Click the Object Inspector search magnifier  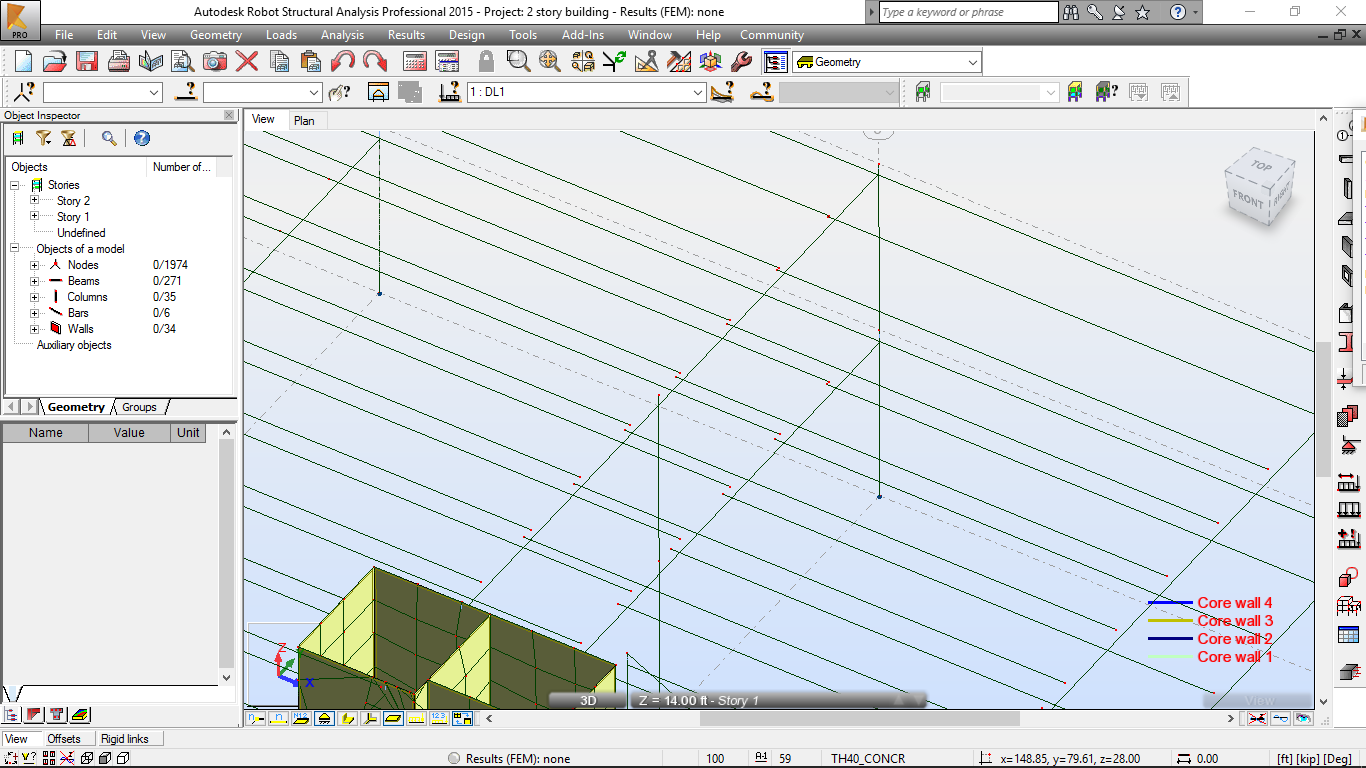[x=109, y=138]
